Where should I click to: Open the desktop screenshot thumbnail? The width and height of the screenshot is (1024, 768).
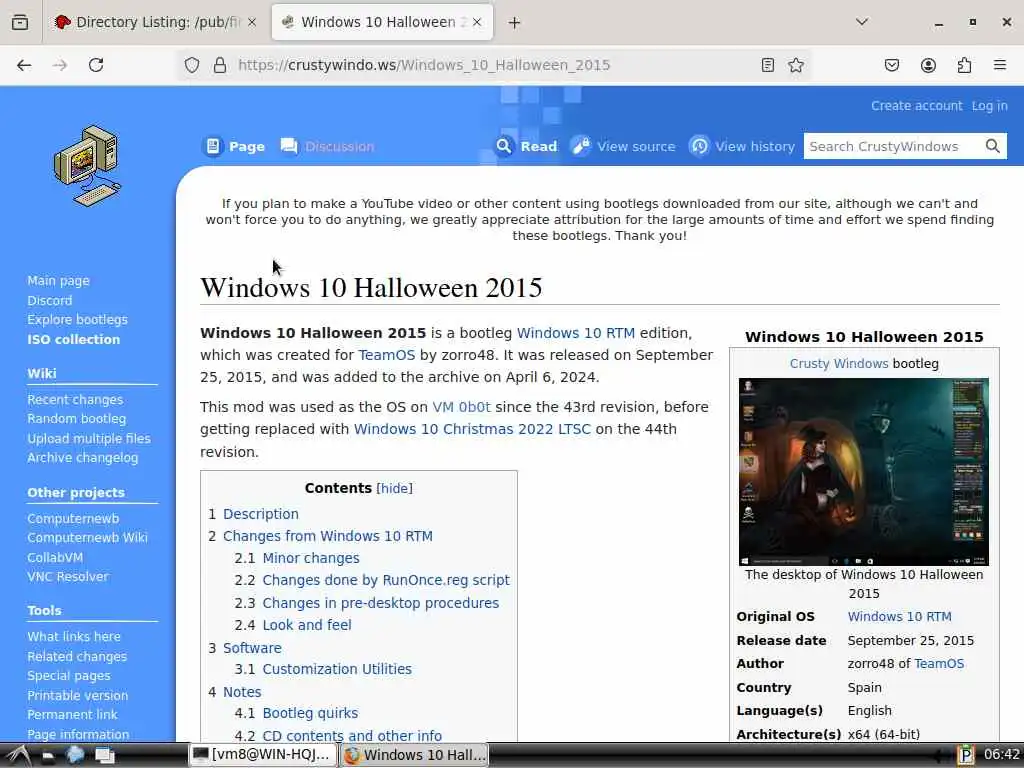(863, 472)
